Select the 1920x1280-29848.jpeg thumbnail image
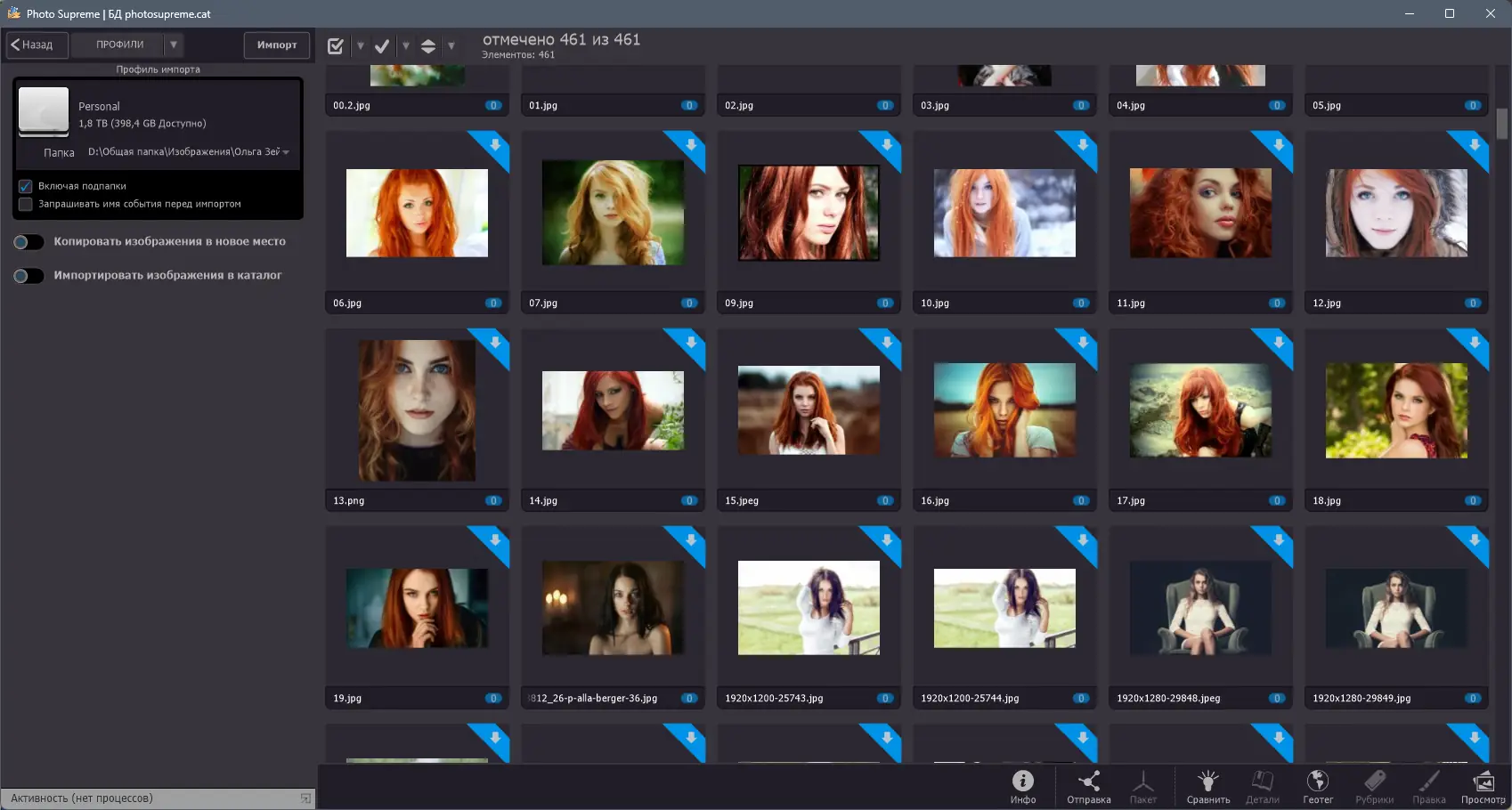This screenshot has height=810, width=1512. coord(1200,608)
